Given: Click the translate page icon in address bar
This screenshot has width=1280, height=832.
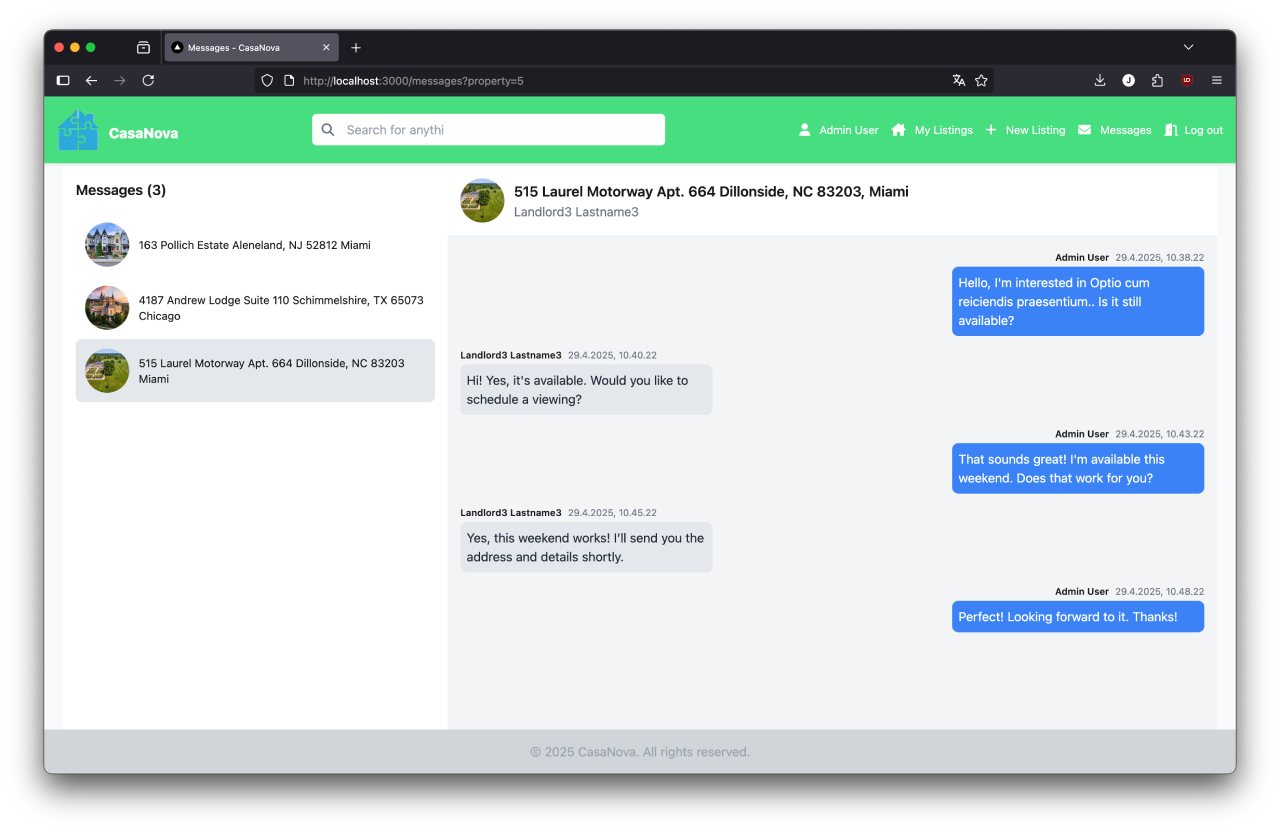Looking at the screenshot, I should tap(959, 80).
